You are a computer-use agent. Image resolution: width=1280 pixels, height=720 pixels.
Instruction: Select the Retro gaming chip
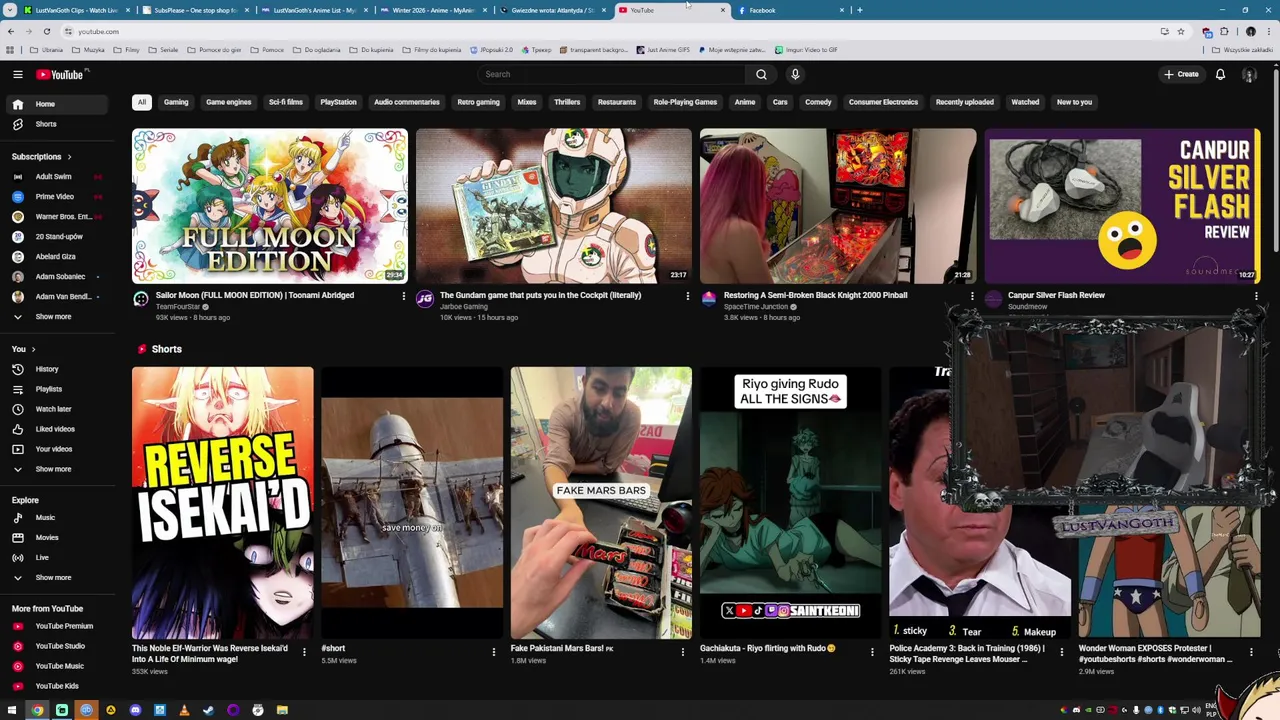pos(478,102)
